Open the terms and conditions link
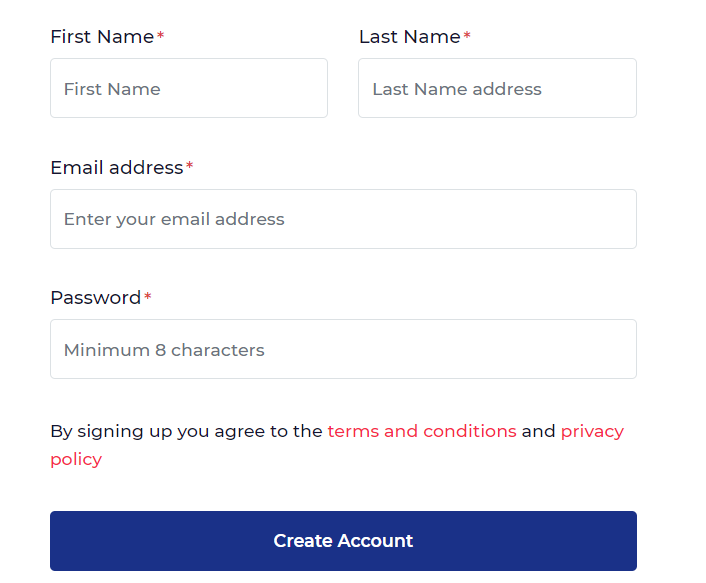Viewport: 706px width, 583px height. click(422, 431)
